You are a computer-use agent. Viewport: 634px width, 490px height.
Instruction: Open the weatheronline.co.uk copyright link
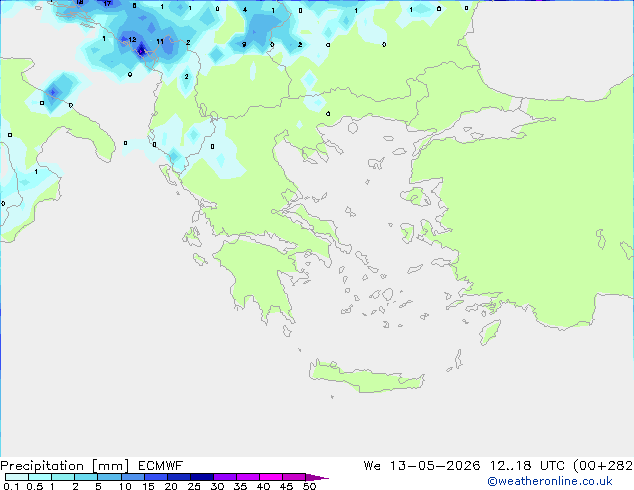point(550,481)
